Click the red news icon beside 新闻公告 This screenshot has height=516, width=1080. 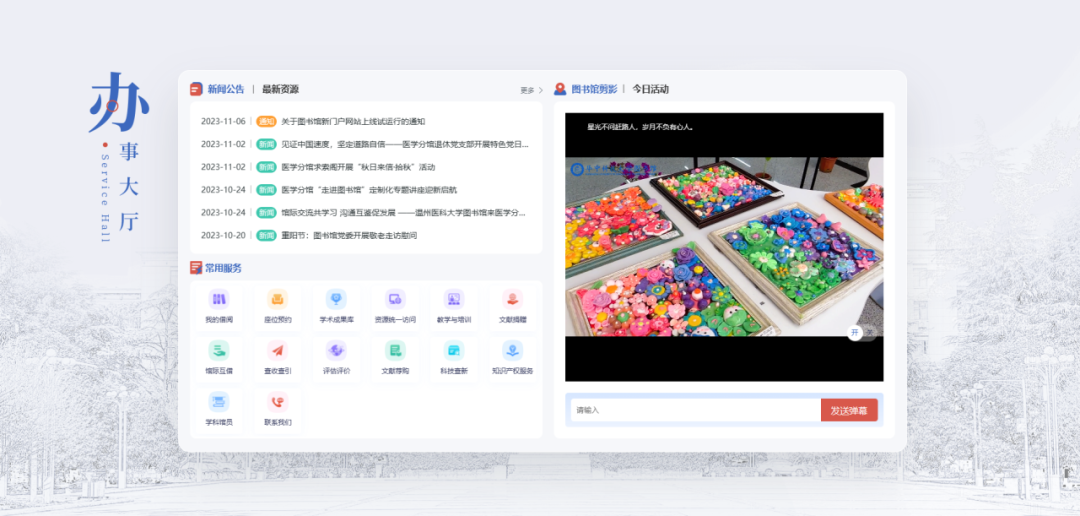tap(196, 89)
